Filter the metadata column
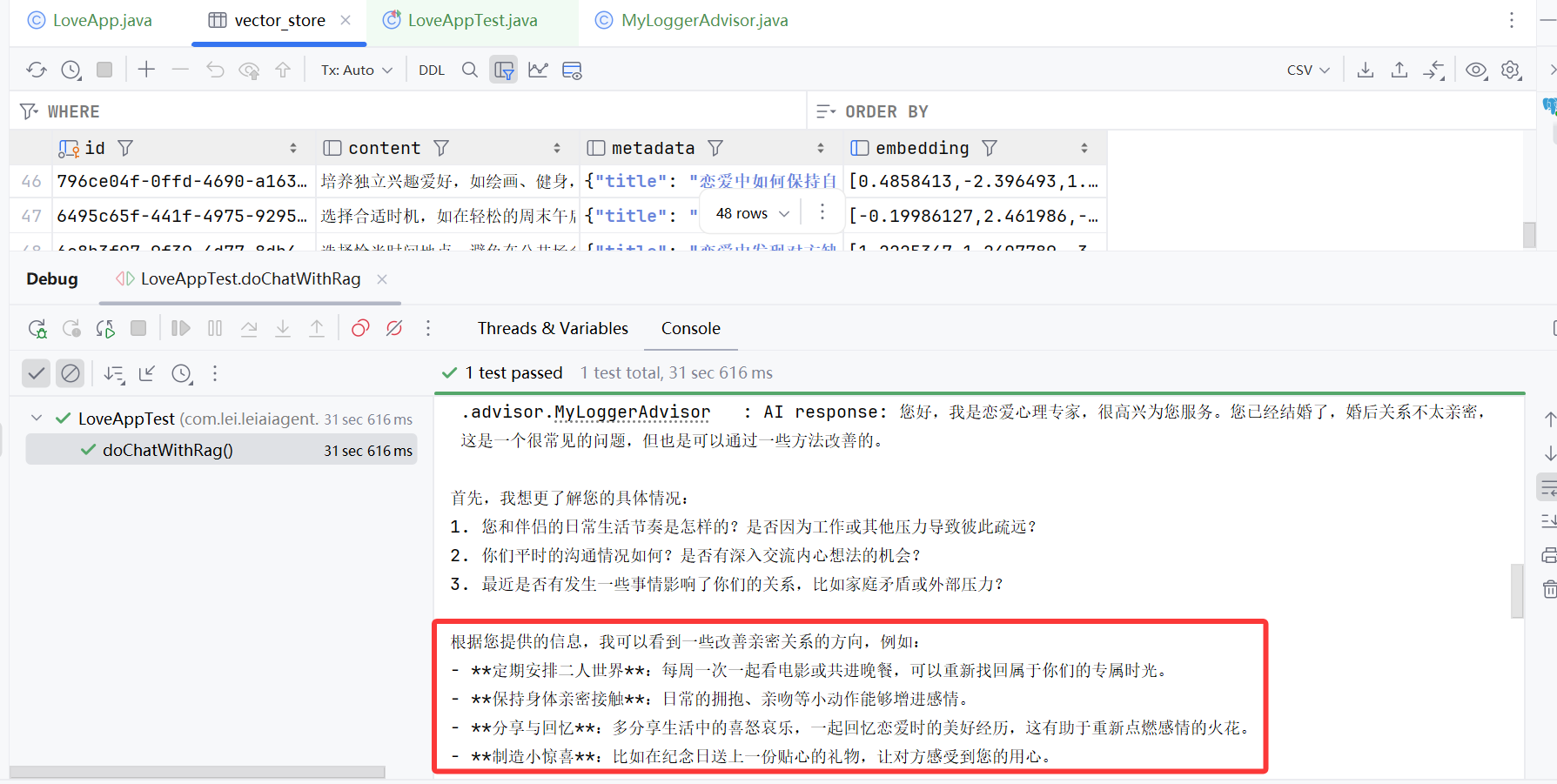 tap(715, 148)
